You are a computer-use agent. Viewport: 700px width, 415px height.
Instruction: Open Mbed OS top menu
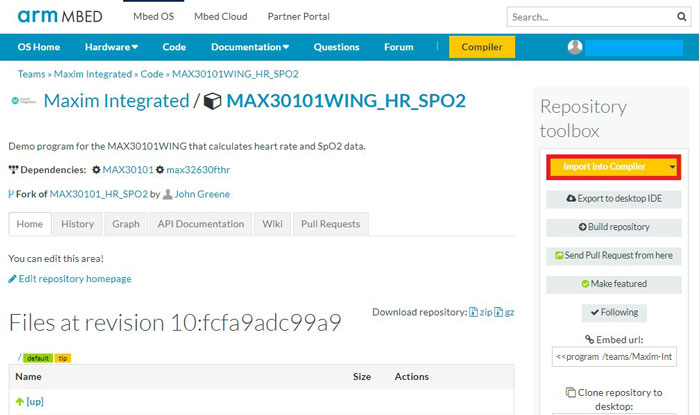(154, 17)
